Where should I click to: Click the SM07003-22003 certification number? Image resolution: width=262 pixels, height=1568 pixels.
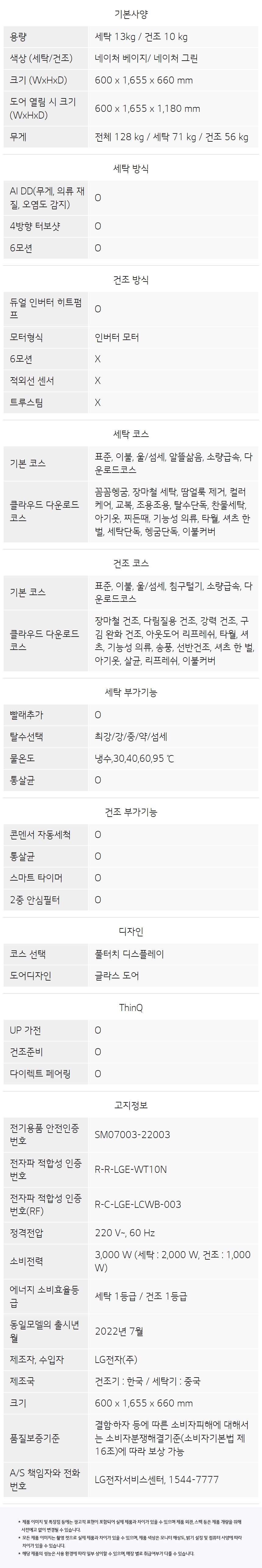click(x=133, y=1135)
